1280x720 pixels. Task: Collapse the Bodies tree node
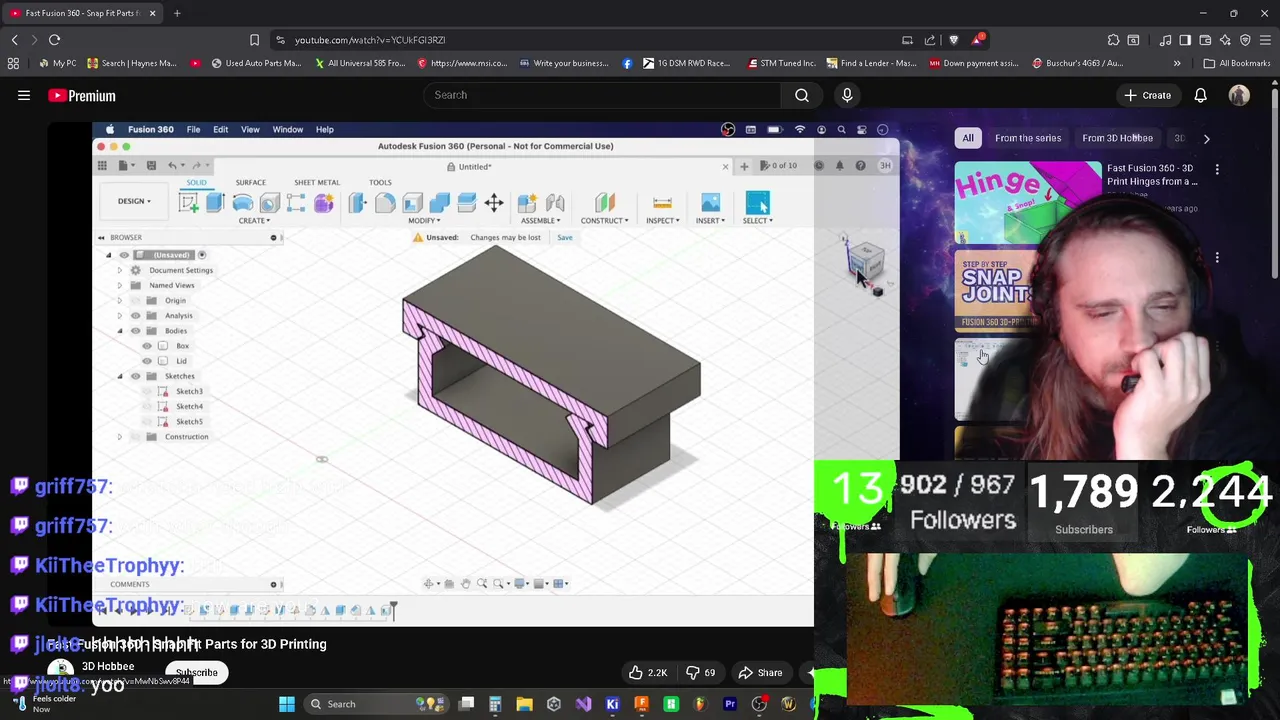click(120, 330)
